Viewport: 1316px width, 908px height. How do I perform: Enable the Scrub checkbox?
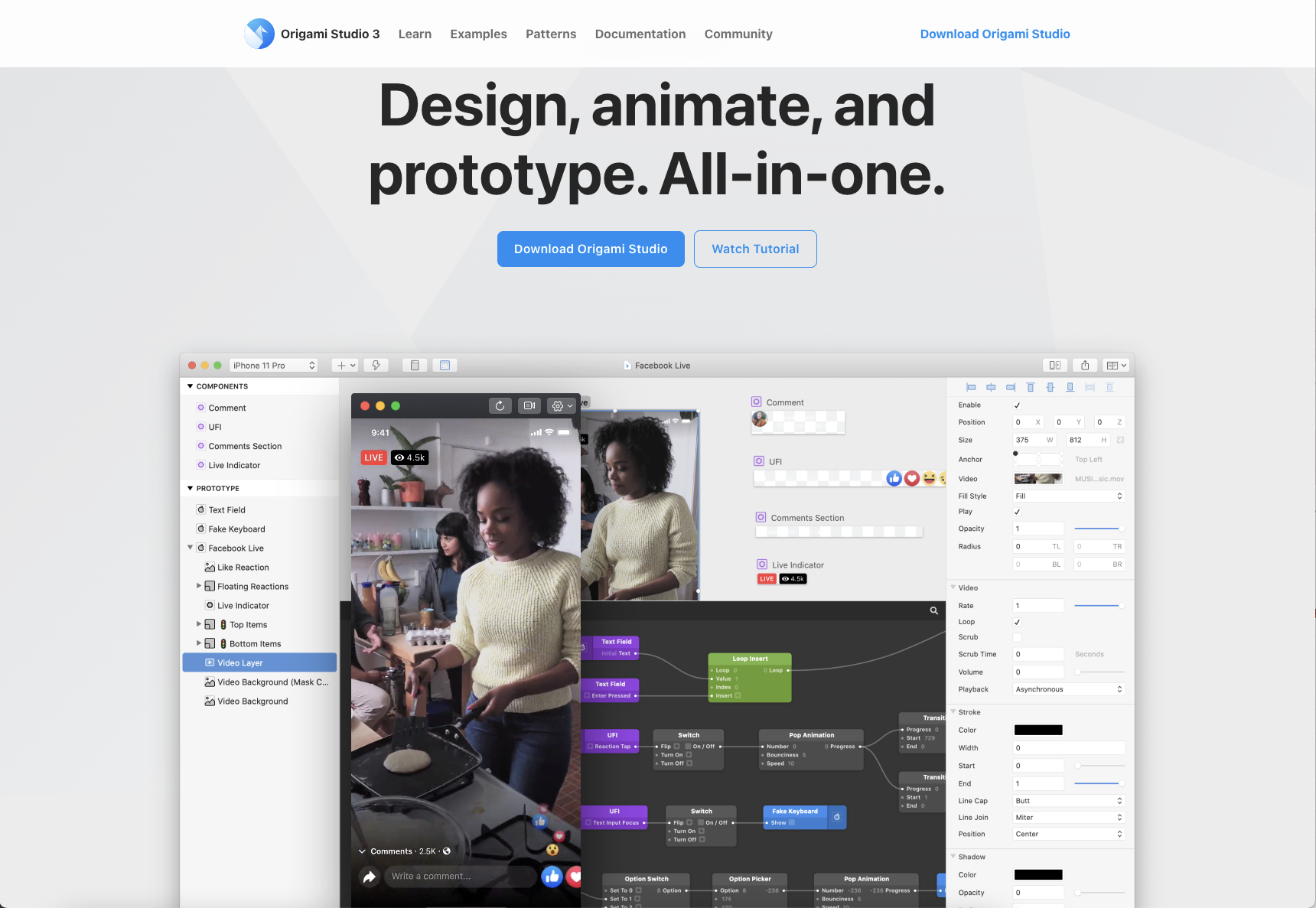tap(1017, 637)
